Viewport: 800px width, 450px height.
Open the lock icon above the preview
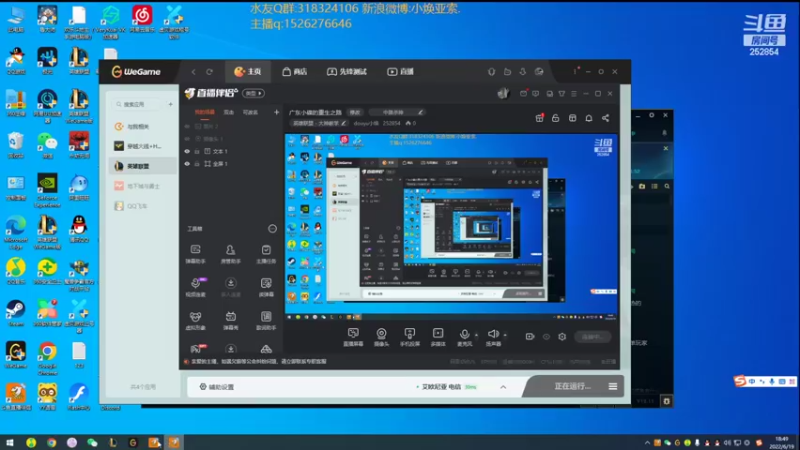click(556, 118)
